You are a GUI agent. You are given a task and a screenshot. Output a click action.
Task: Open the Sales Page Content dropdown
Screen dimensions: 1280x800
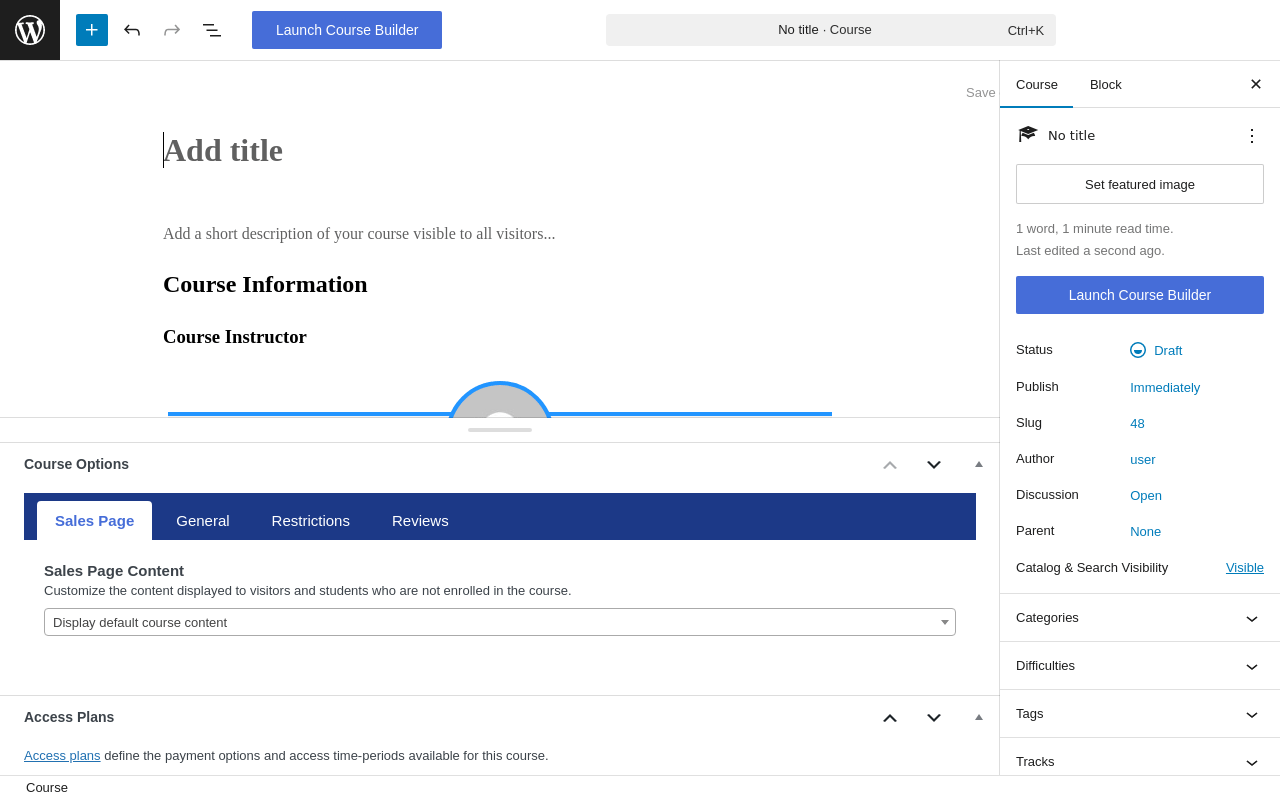tap(500, 622)
